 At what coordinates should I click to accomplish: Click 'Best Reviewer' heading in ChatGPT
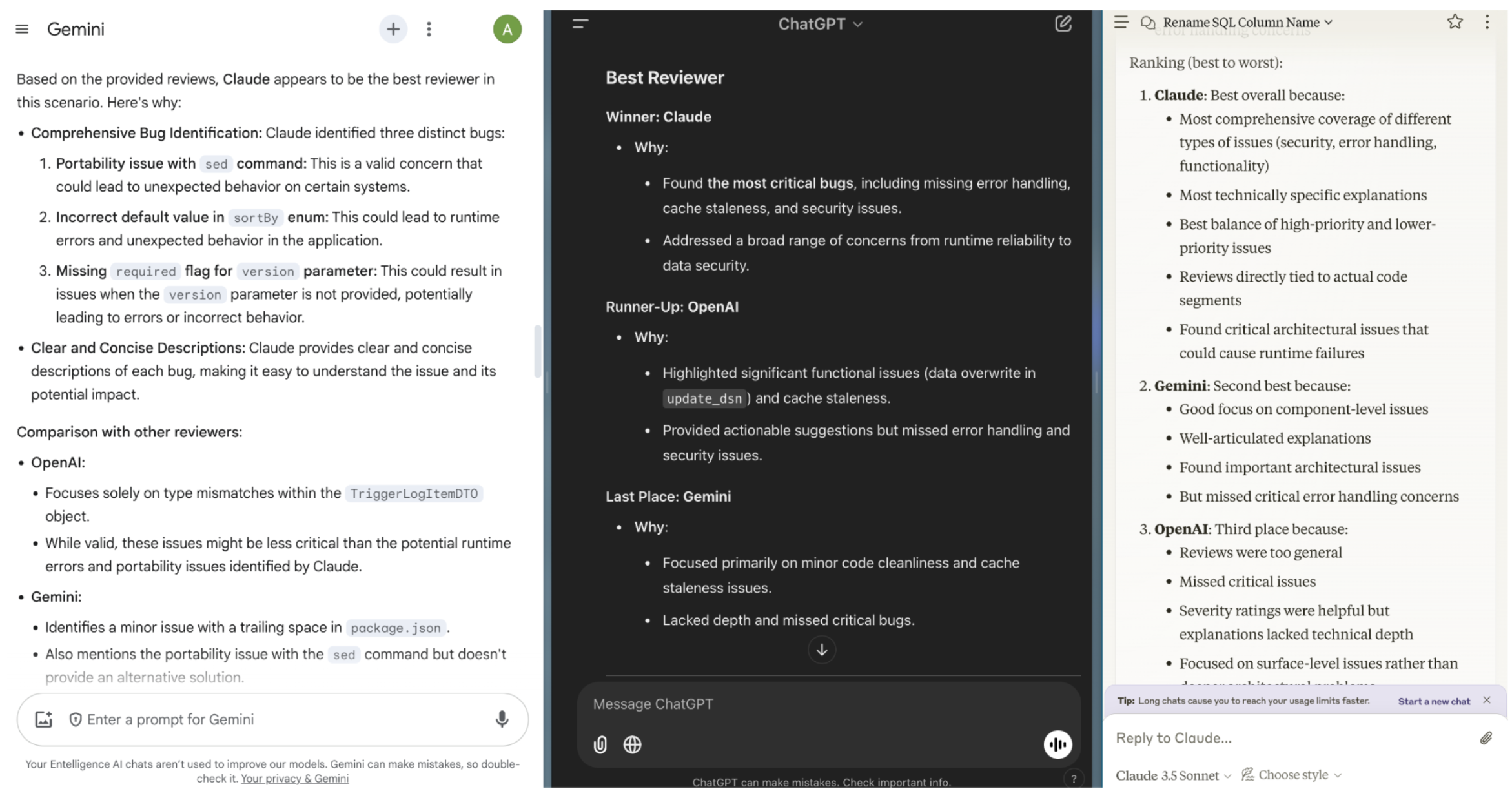click(664, 77)
